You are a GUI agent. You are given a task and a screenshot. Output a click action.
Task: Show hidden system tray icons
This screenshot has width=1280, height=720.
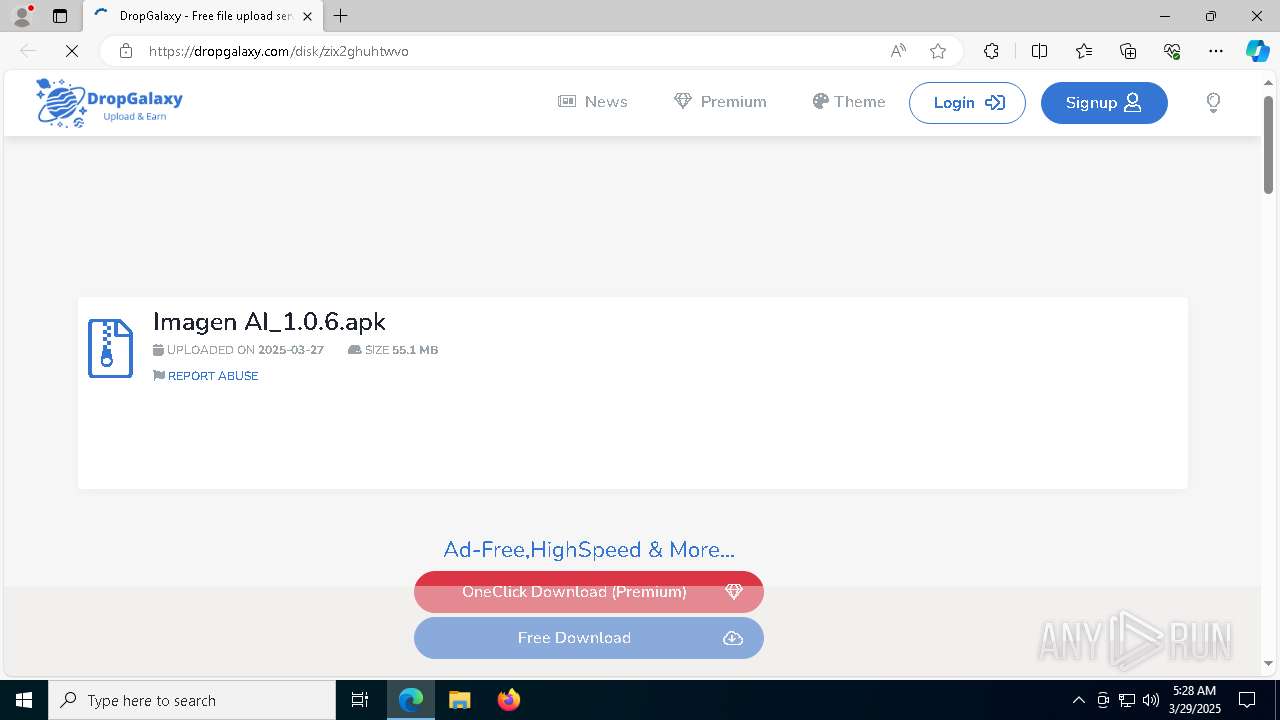tap(1078, 700)
